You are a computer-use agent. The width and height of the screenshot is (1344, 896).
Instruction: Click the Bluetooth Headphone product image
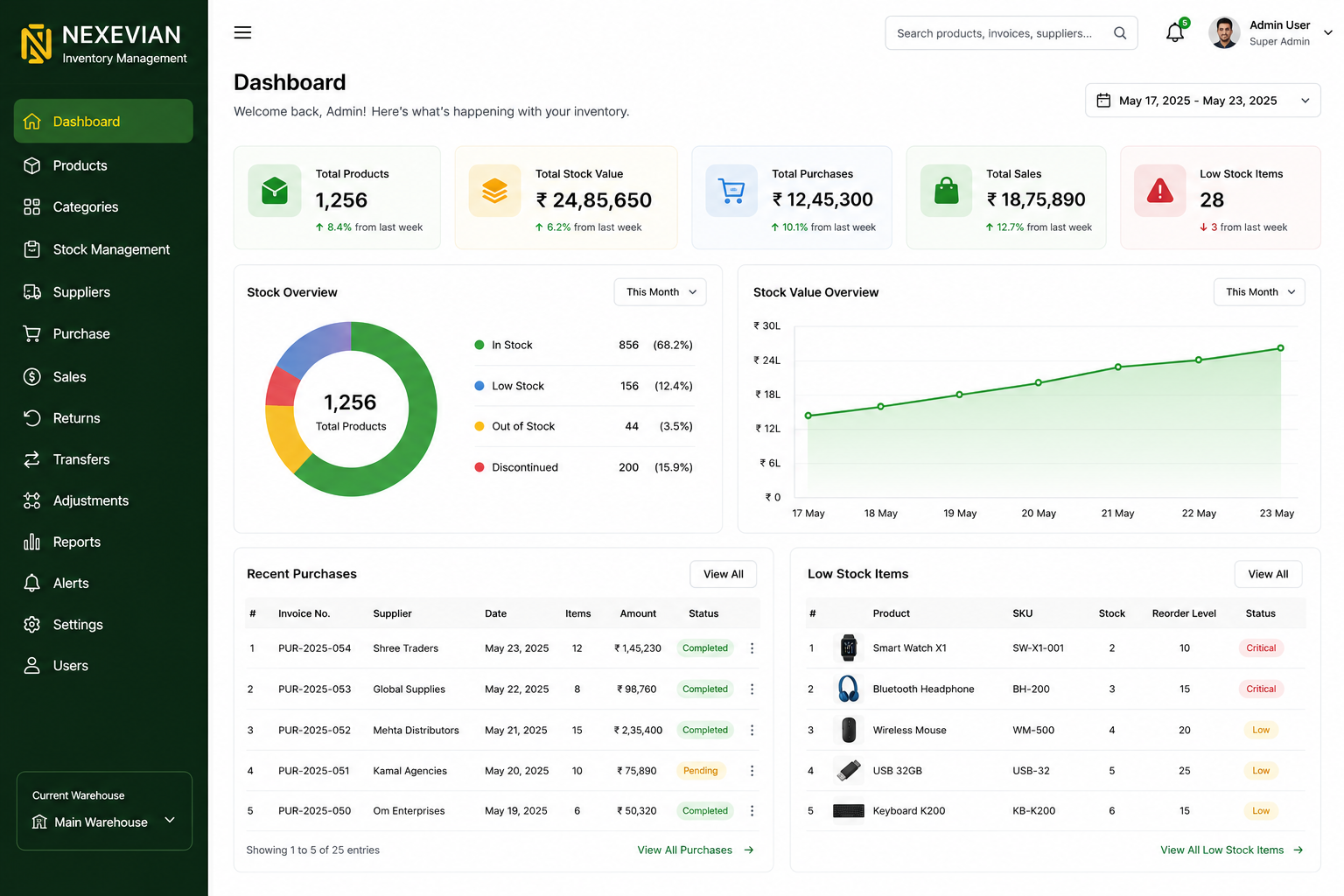(x=848, y=689)
